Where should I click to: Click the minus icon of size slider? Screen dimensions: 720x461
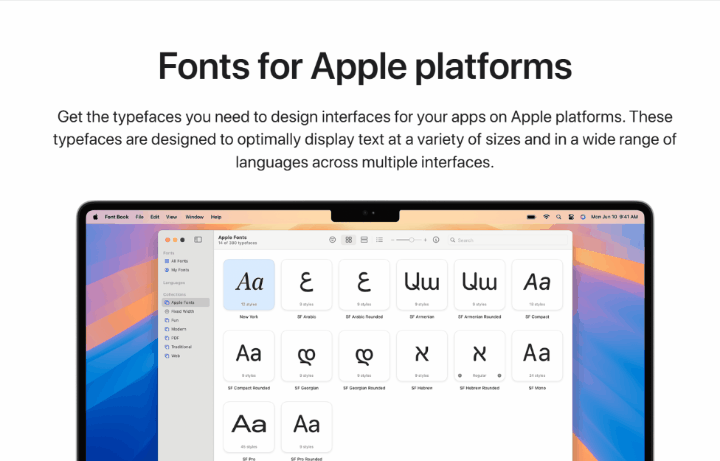coord(393,240)
